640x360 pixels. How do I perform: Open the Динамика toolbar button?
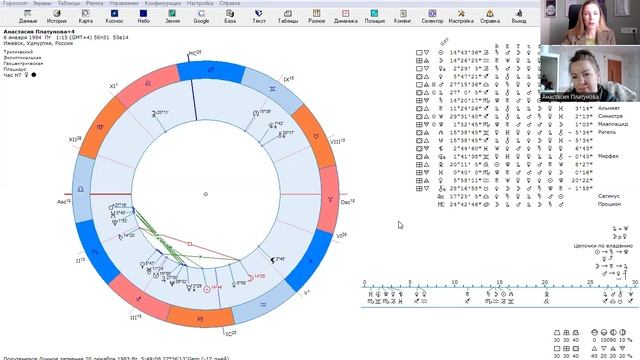coord(346,17)
